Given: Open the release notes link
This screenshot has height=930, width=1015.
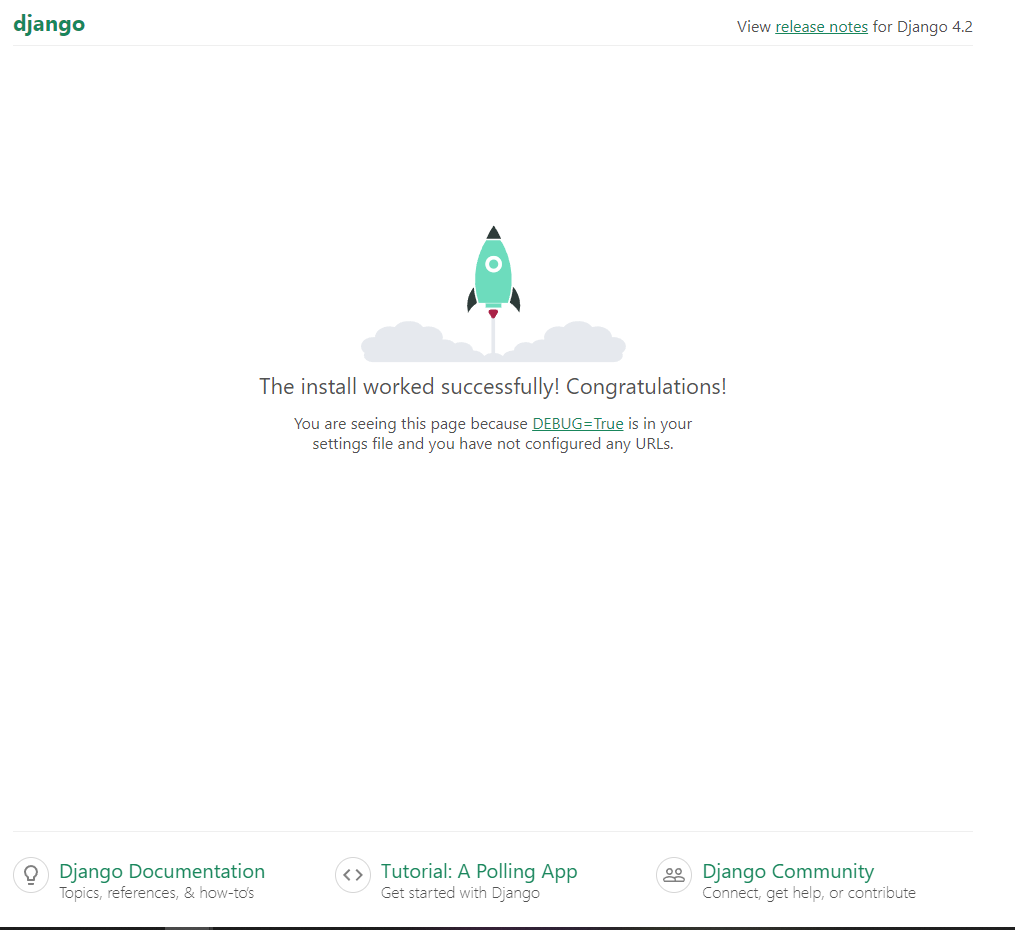Looking at the screenshot, I should coord(821,27).
